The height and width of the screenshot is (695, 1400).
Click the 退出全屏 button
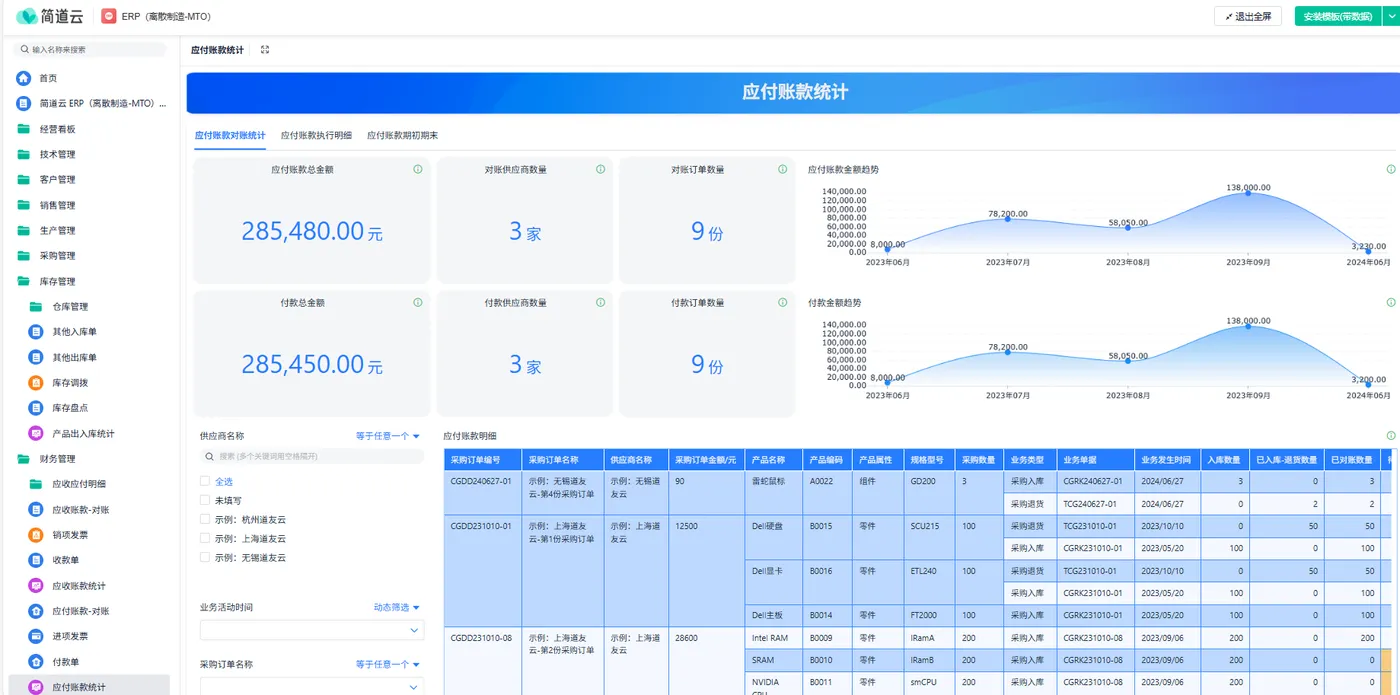[x=1248, y=17]
